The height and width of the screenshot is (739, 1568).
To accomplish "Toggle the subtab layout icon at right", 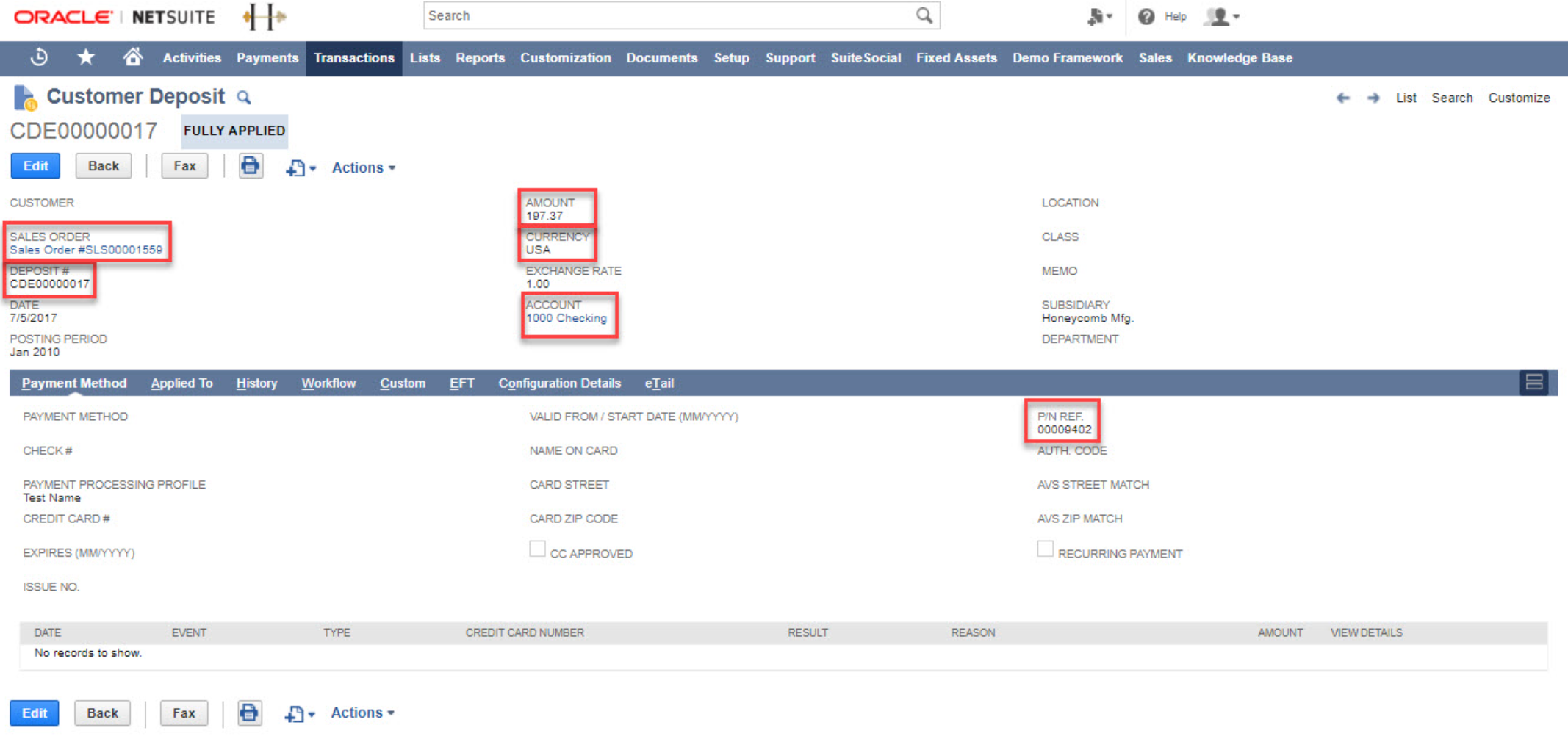I will pyautogui.click(x=1534, y=383).
